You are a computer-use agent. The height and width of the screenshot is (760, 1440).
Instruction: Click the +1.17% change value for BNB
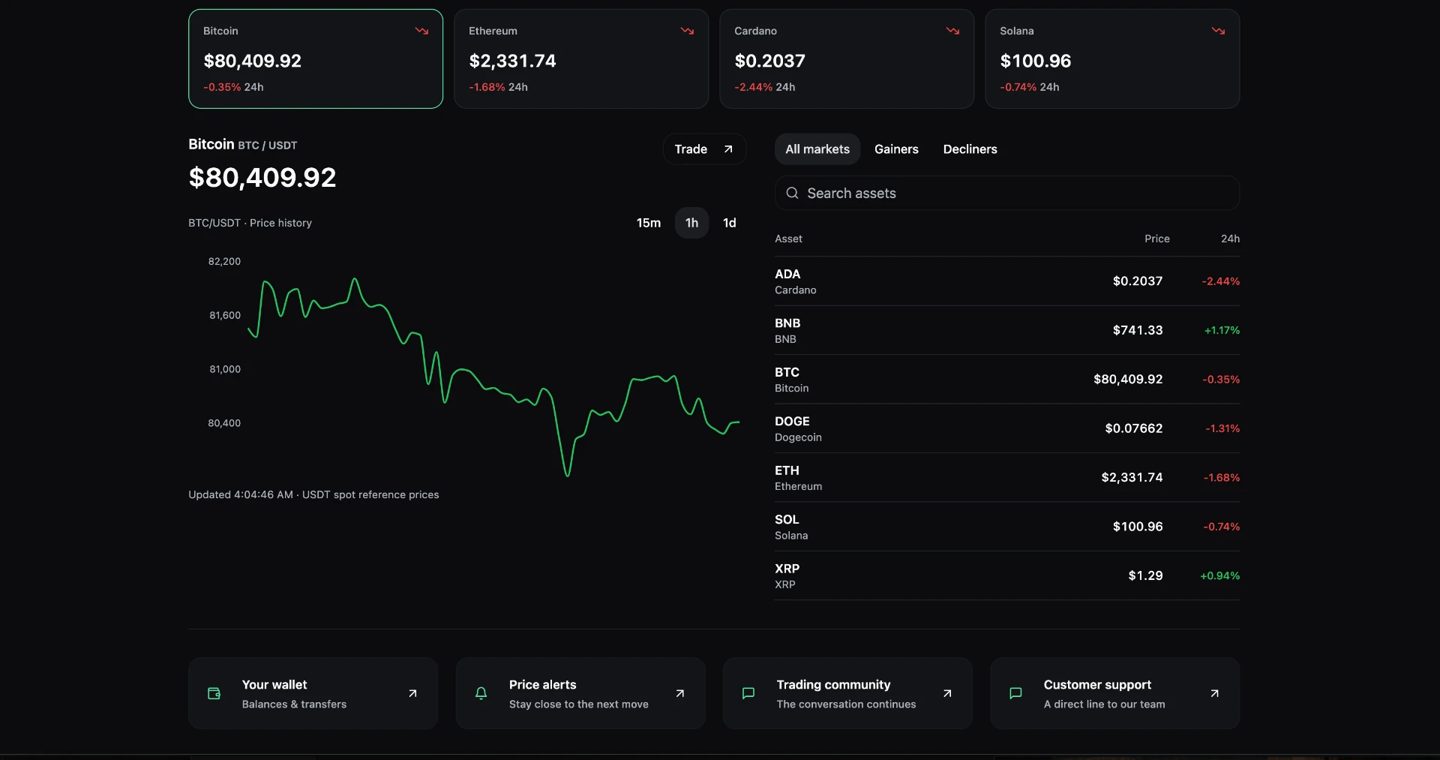[1221, 330]
